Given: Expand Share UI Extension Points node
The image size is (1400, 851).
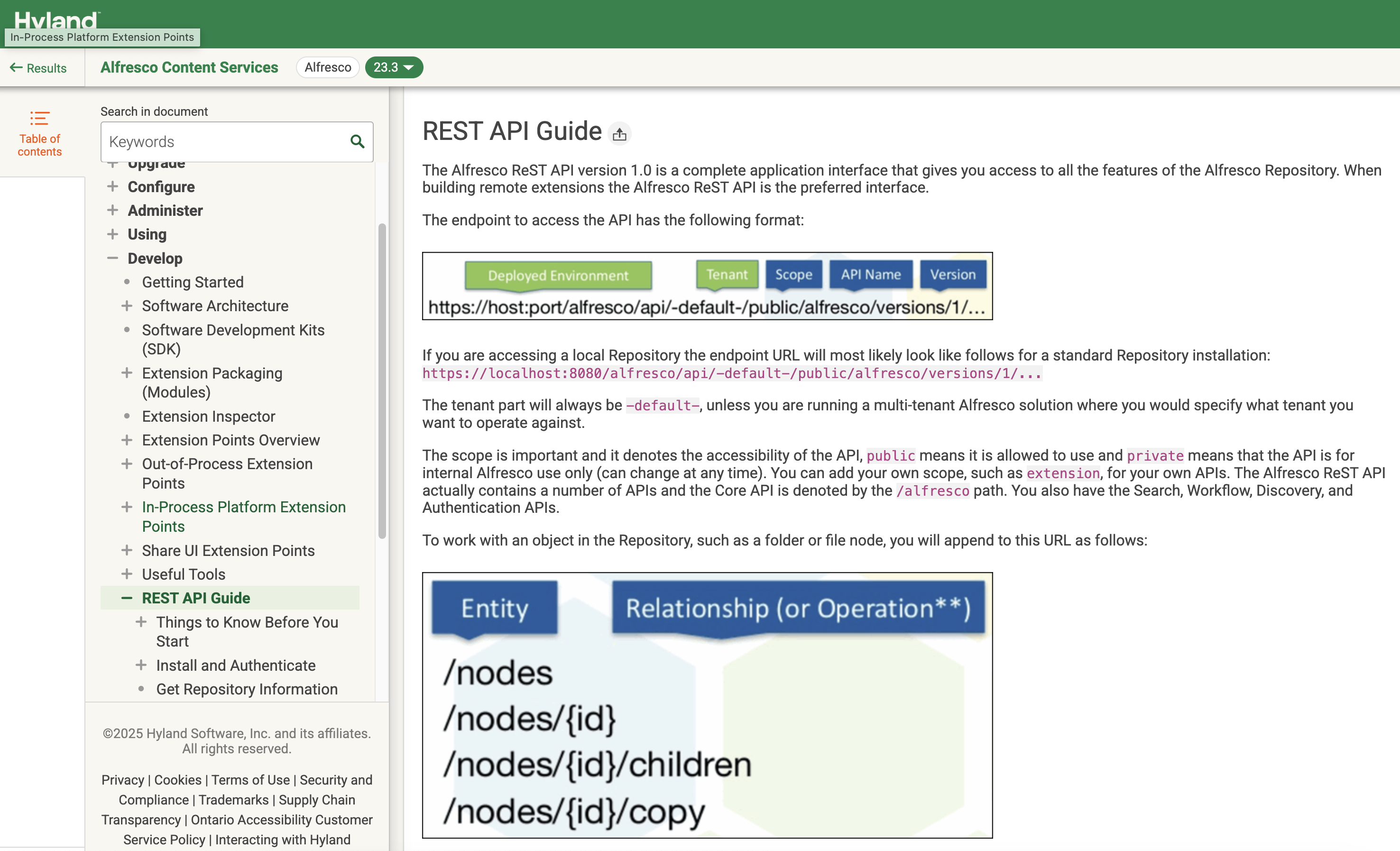Looking at the screenshot, I should (x=127, y=550).
